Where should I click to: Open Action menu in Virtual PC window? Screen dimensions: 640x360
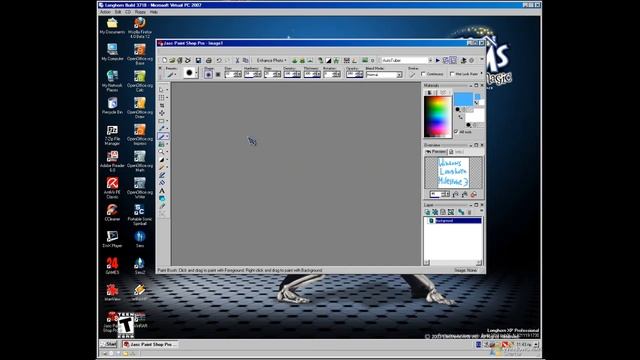pos(105,12)
